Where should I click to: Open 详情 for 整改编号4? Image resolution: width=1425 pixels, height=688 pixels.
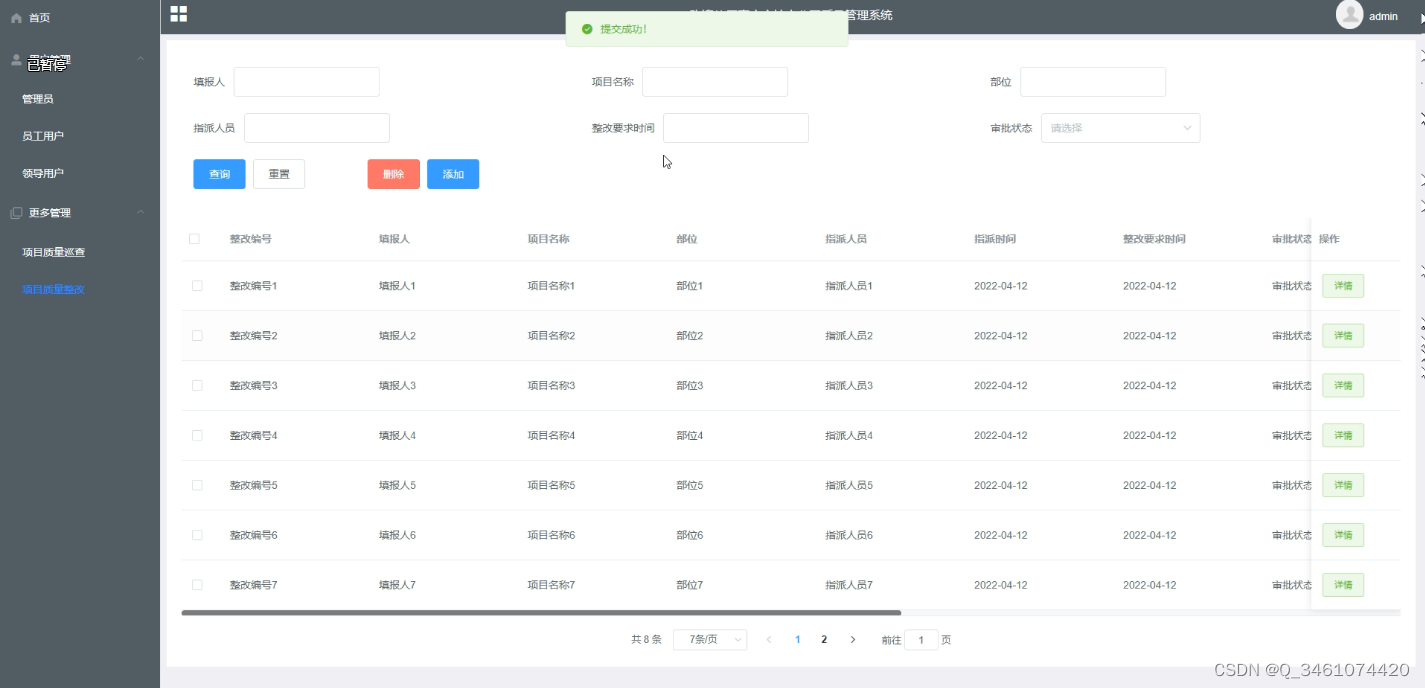click(1343, 436)
